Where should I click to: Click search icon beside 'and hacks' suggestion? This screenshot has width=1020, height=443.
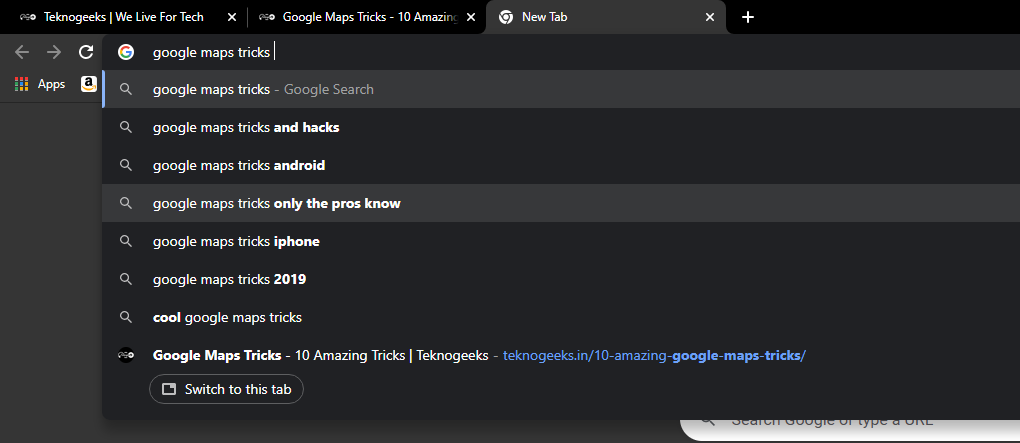point(126,128)
